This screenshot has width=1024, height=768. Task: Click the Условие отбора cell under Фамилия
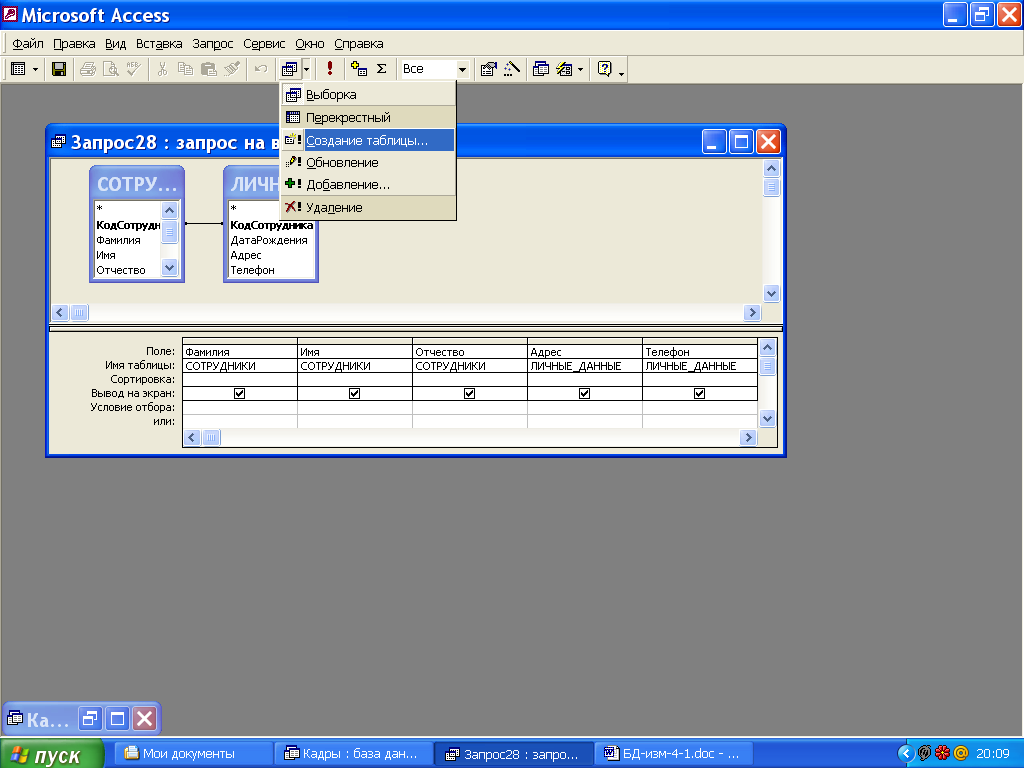pos(240,408)
